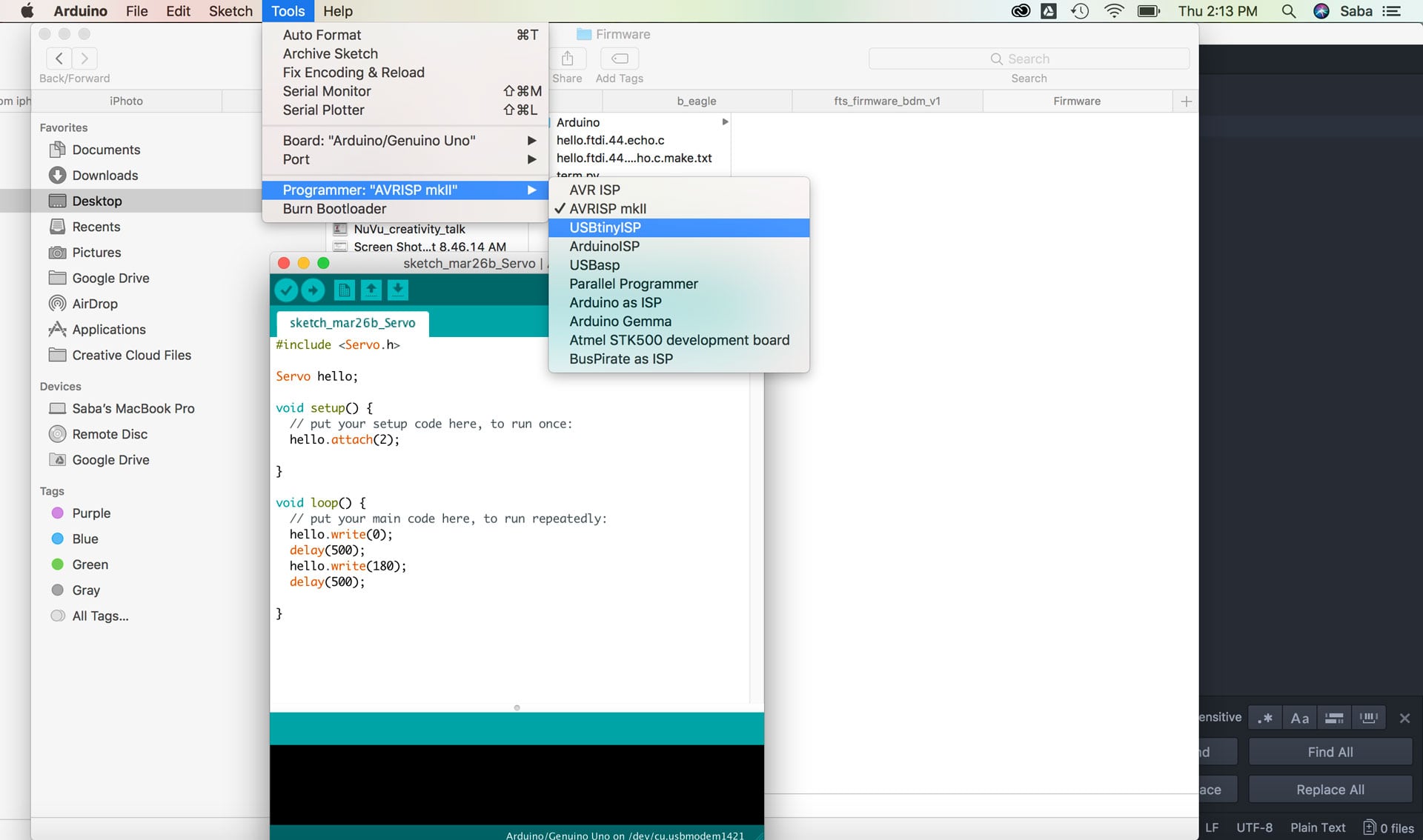Switch to fts_firmware_bdm_v1 Finder tab
The height and width of the screenshot is (840, 1423).
[887, 101]
